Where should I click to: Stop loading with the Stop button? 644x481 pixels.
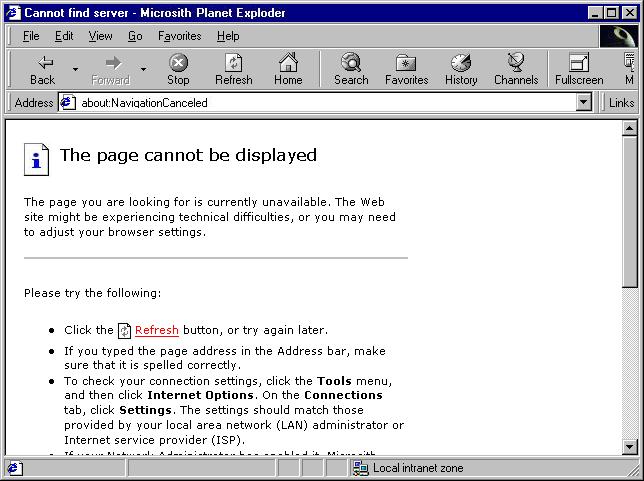point(178,69)
